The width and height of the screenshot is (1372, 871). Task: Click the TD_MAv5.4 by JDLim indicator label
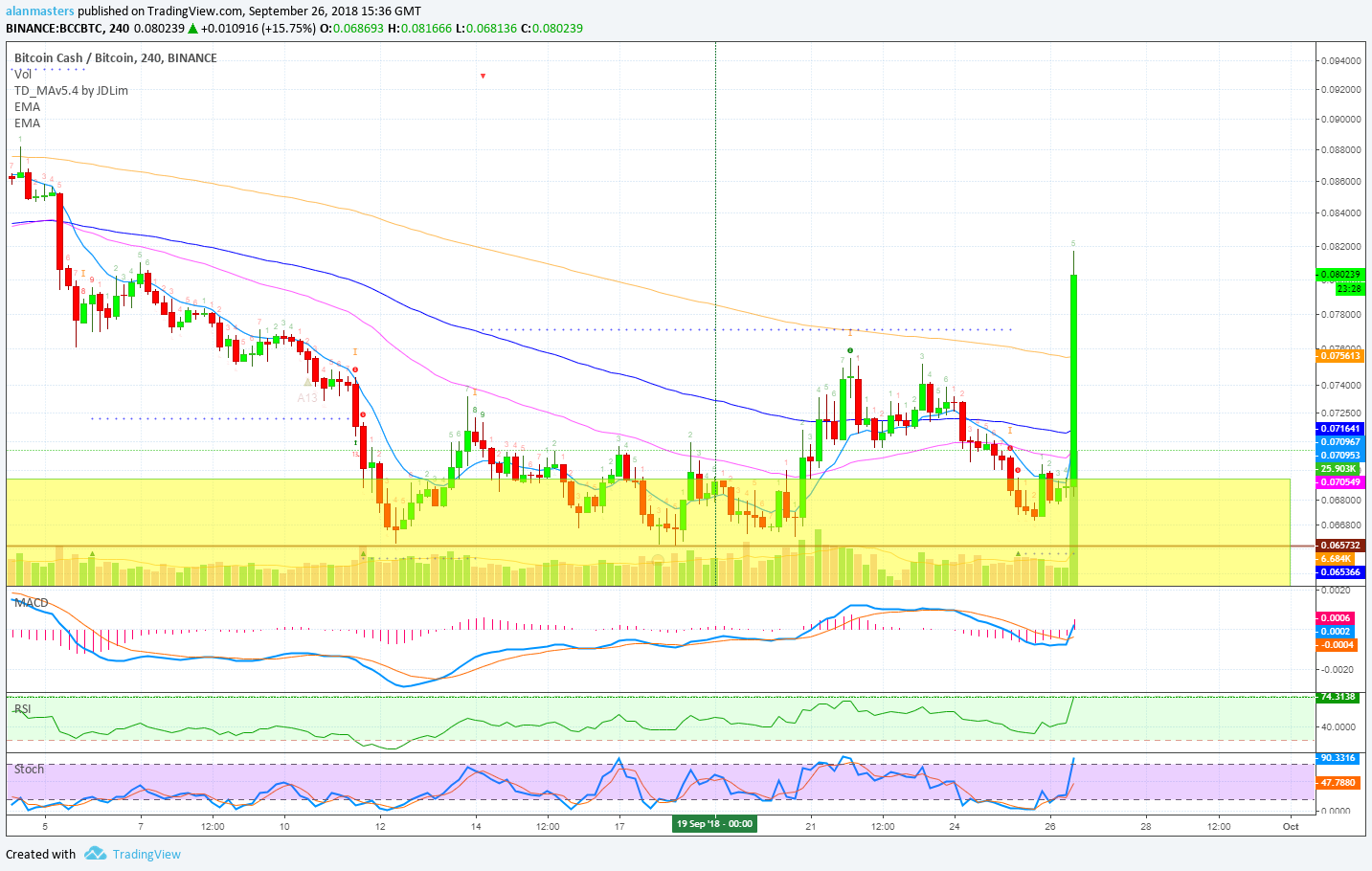pyautogui.click(x=71, y=90)
